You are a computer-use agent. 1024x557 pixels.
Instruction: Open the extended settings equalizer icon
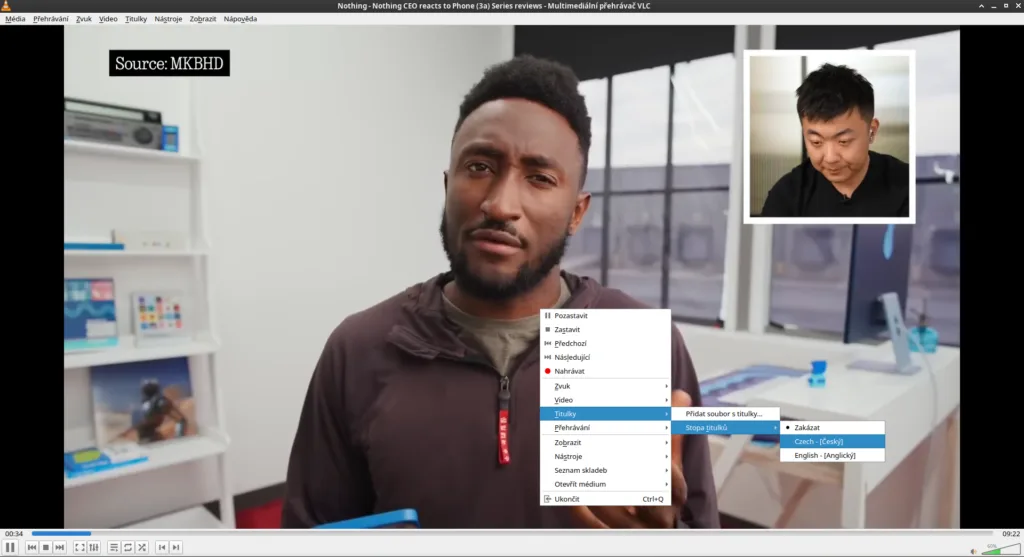pyautogui.click(x=94, y=547)
